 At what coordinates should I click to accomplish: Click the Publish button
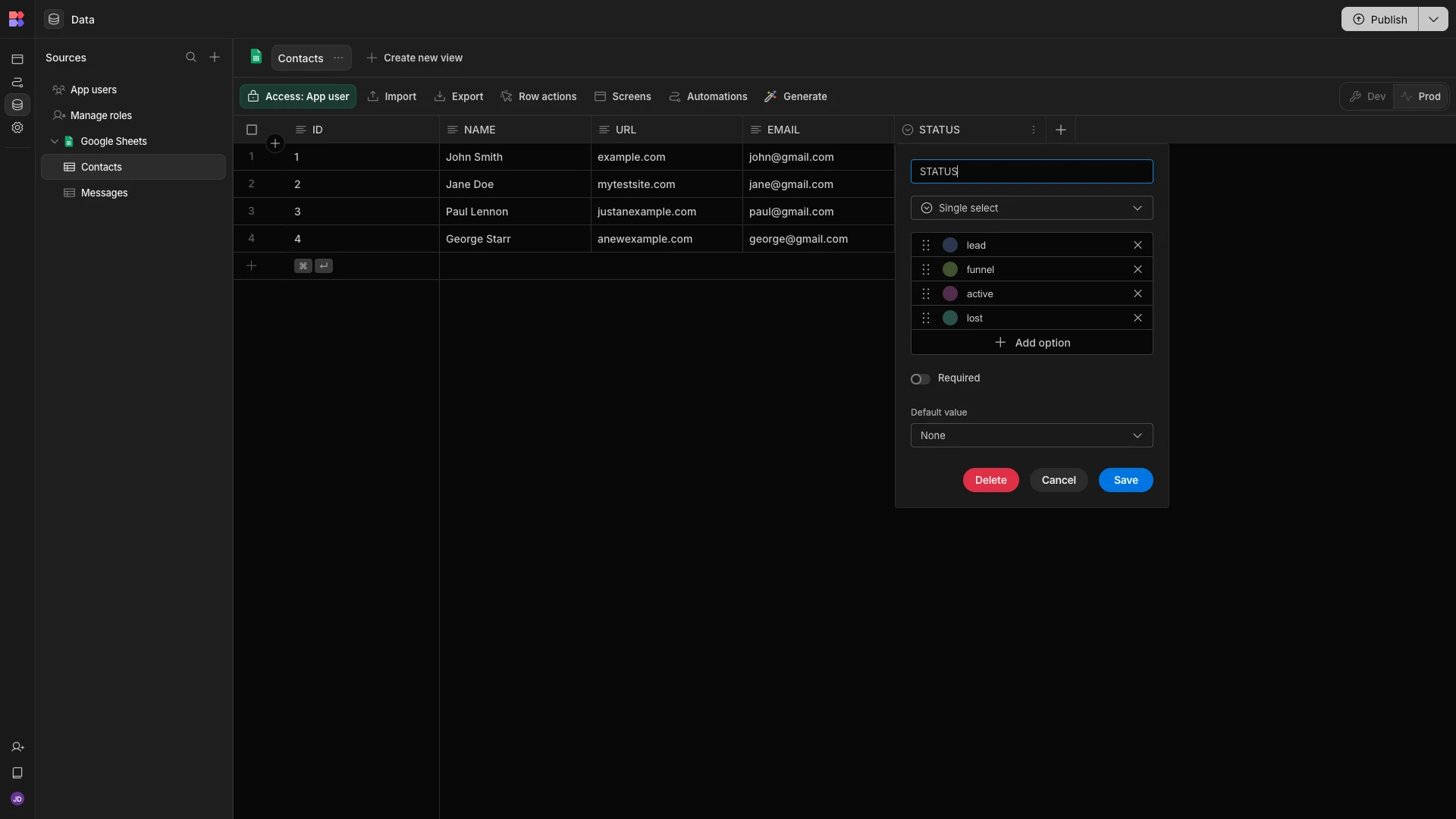click(x=1379, y=19)
